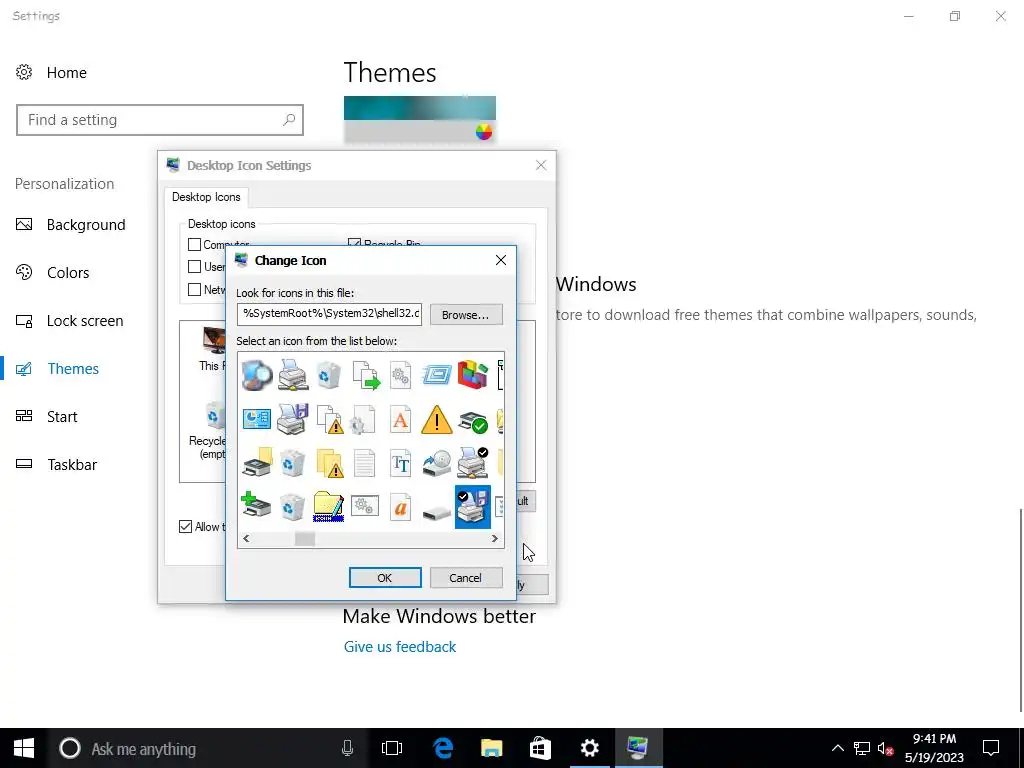Pick the documents with green arrow icon
This screenshot has height=768, width=1024.
tap(366, 376)
